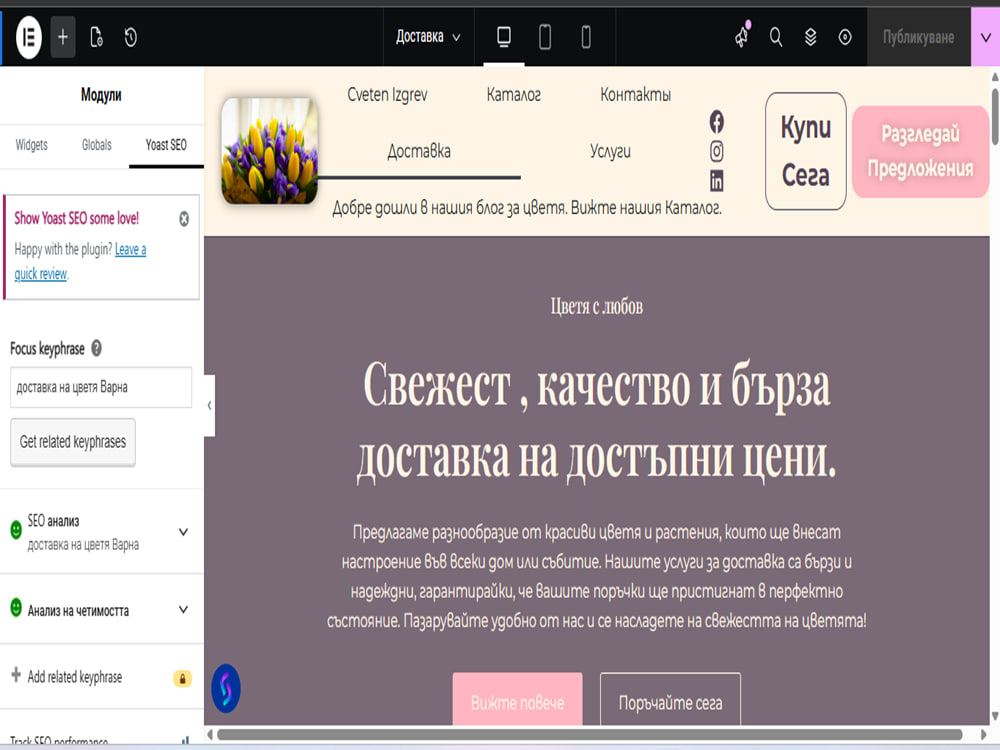Click the plus before Add related keyphrase
The image size is (1000, 750).
[x=16, y=675]
